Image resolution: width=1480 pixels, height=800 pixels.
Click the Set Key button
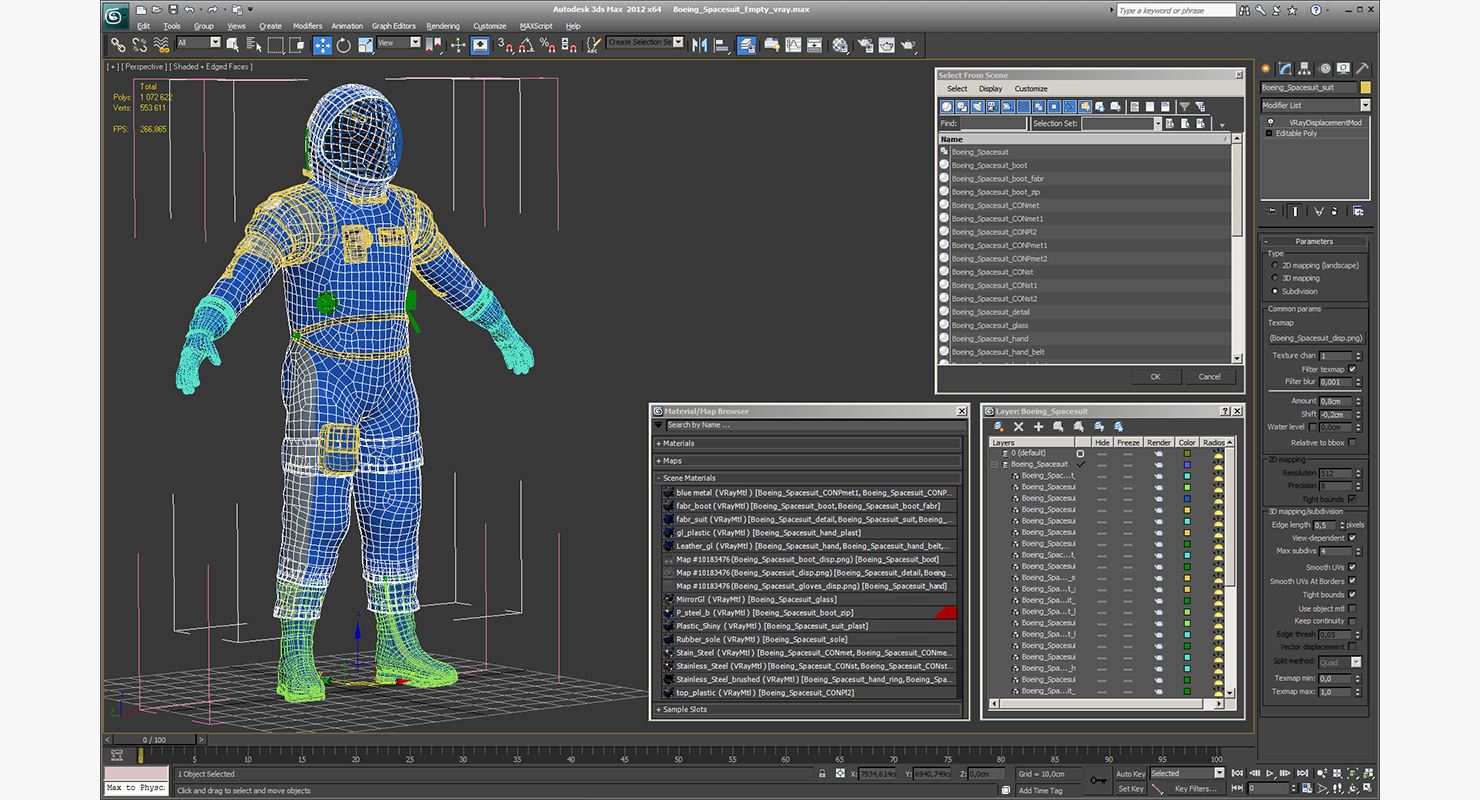pyautogui.click(x=1131, y=789)
